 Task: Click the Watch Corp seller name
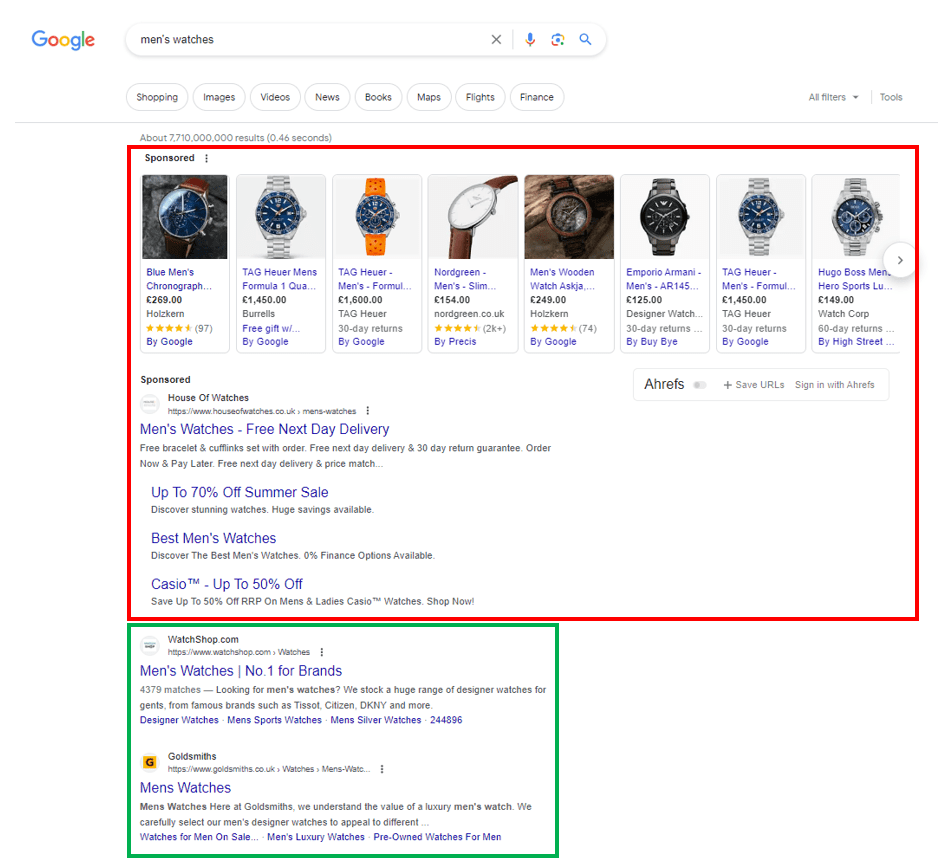[x=843, y=314]
